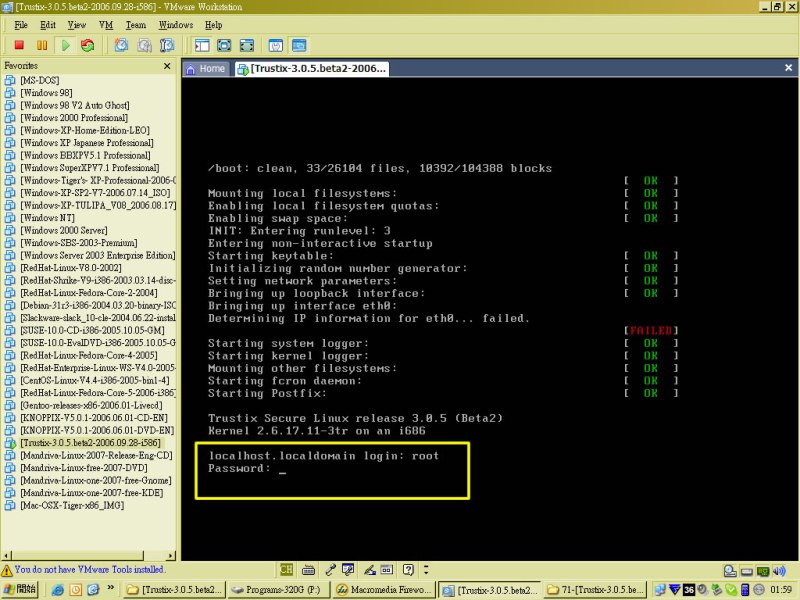Open the Edit menu

[x=48, y=25]
